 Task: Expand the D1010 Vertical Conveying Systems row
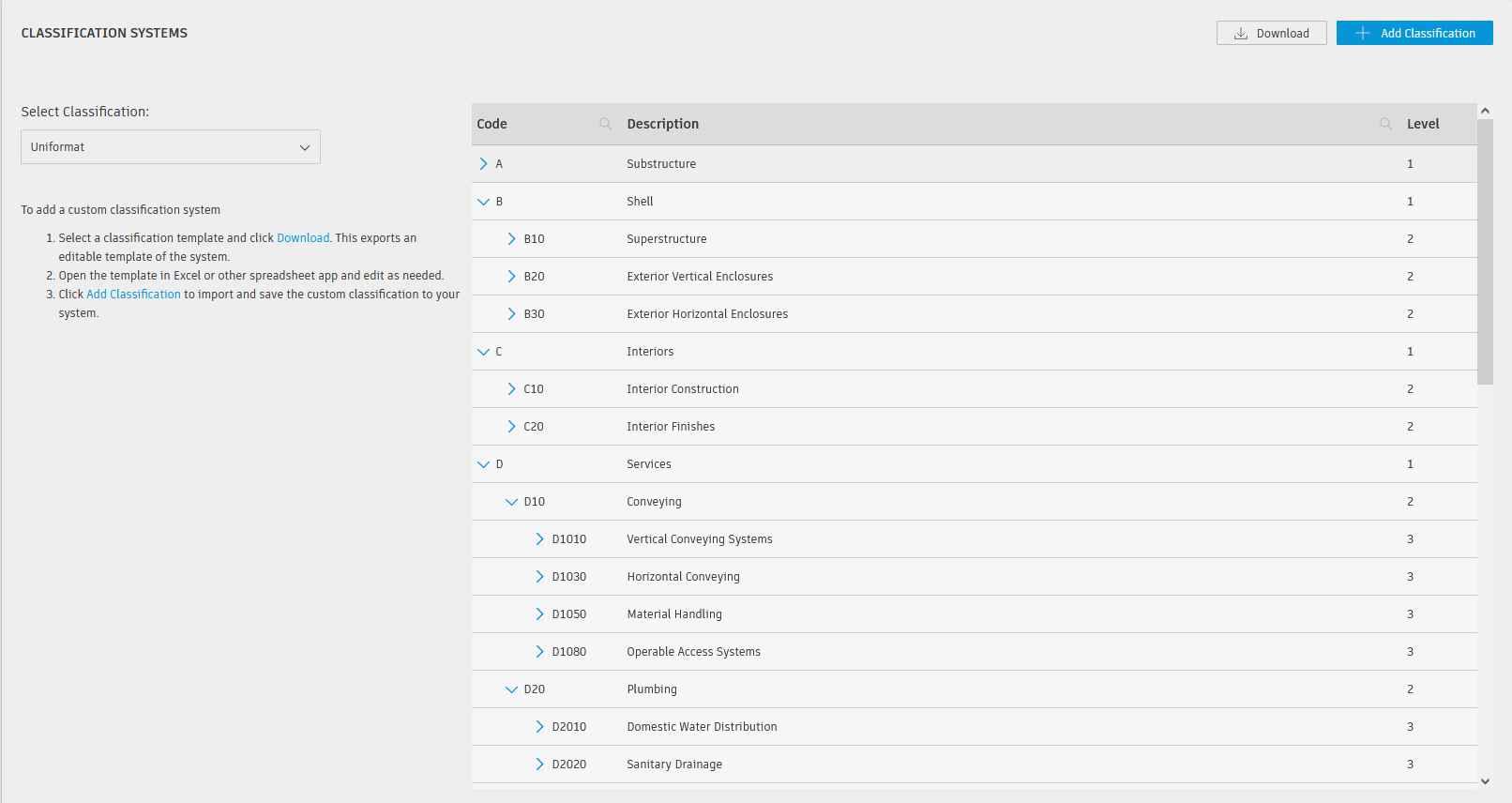(x=540, y=539)
